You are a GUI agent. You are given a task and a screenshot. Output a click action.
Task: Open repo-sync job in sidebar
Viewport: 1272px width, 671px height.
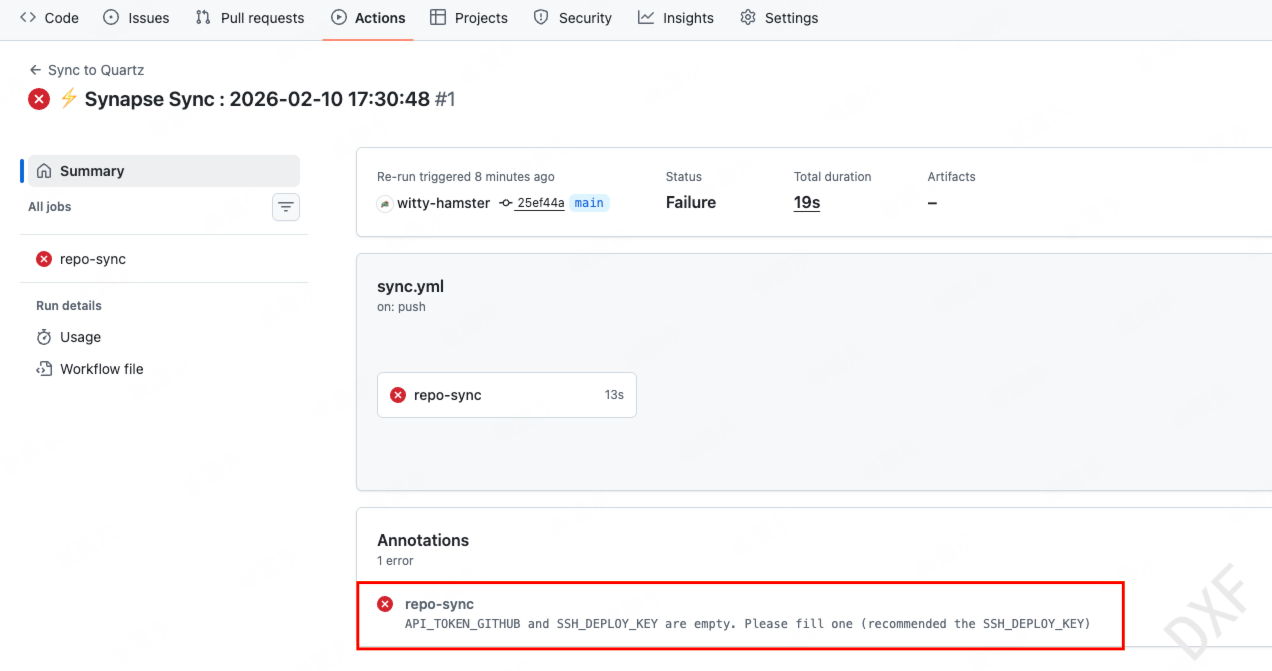(x=92, y=259)
